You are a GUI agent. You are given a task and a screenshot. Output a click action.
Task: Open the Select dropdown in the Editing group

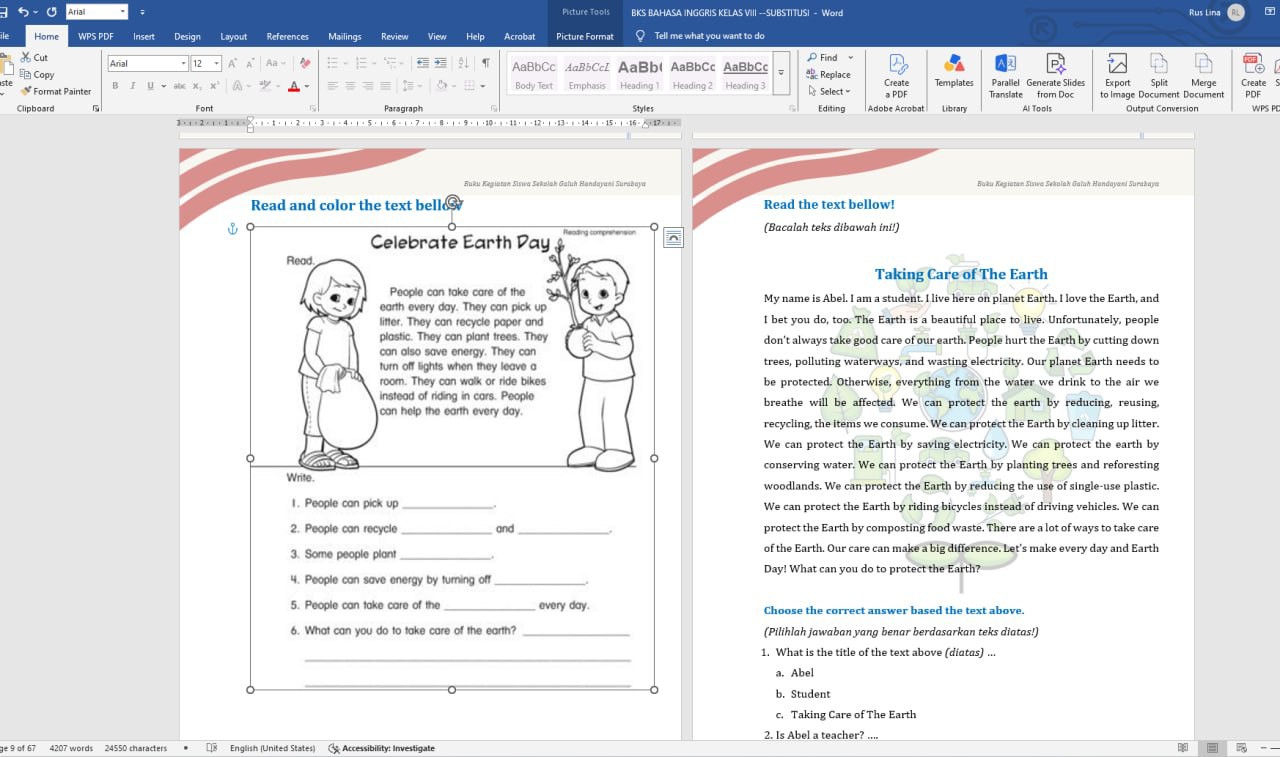point(829,91)
